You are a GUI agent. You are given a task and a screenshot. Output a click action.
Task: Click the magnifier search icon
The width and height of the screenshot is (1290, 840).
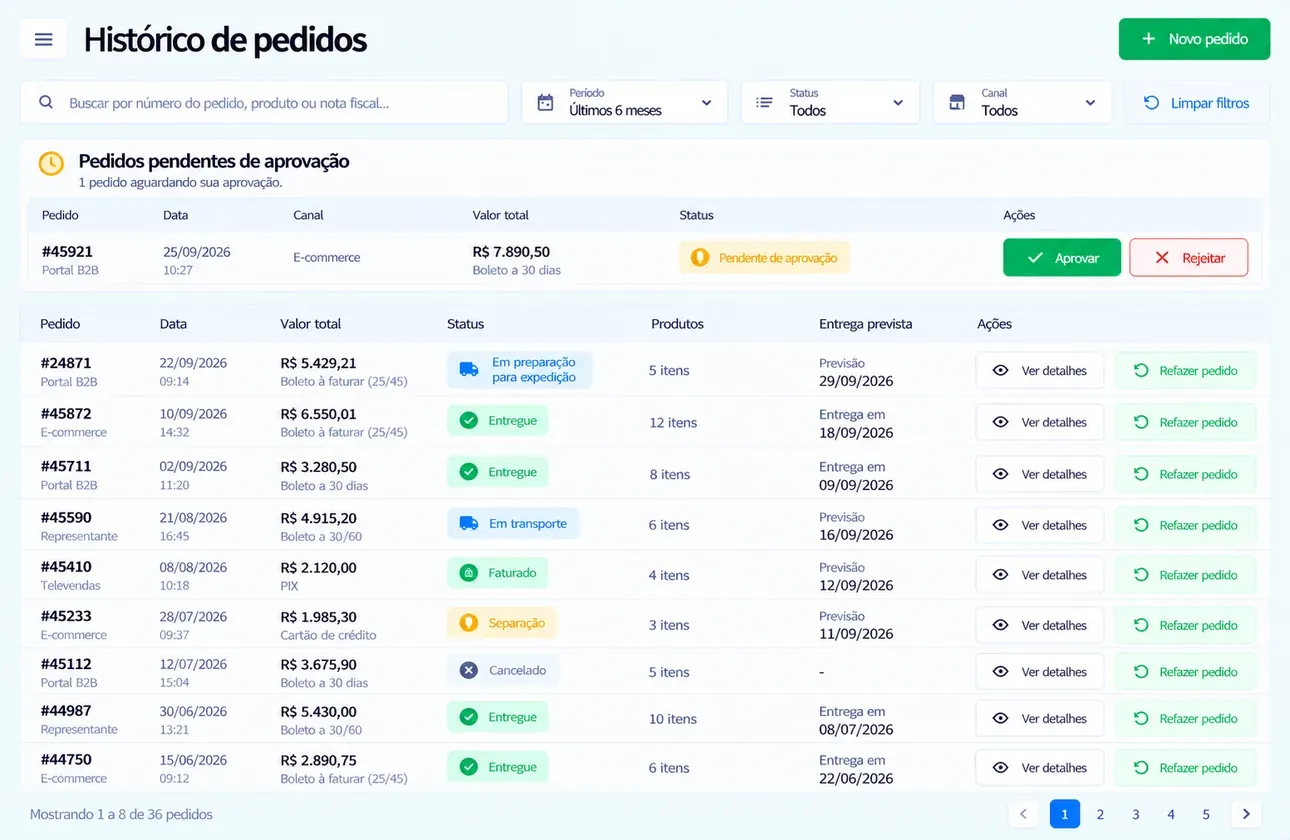46,102
